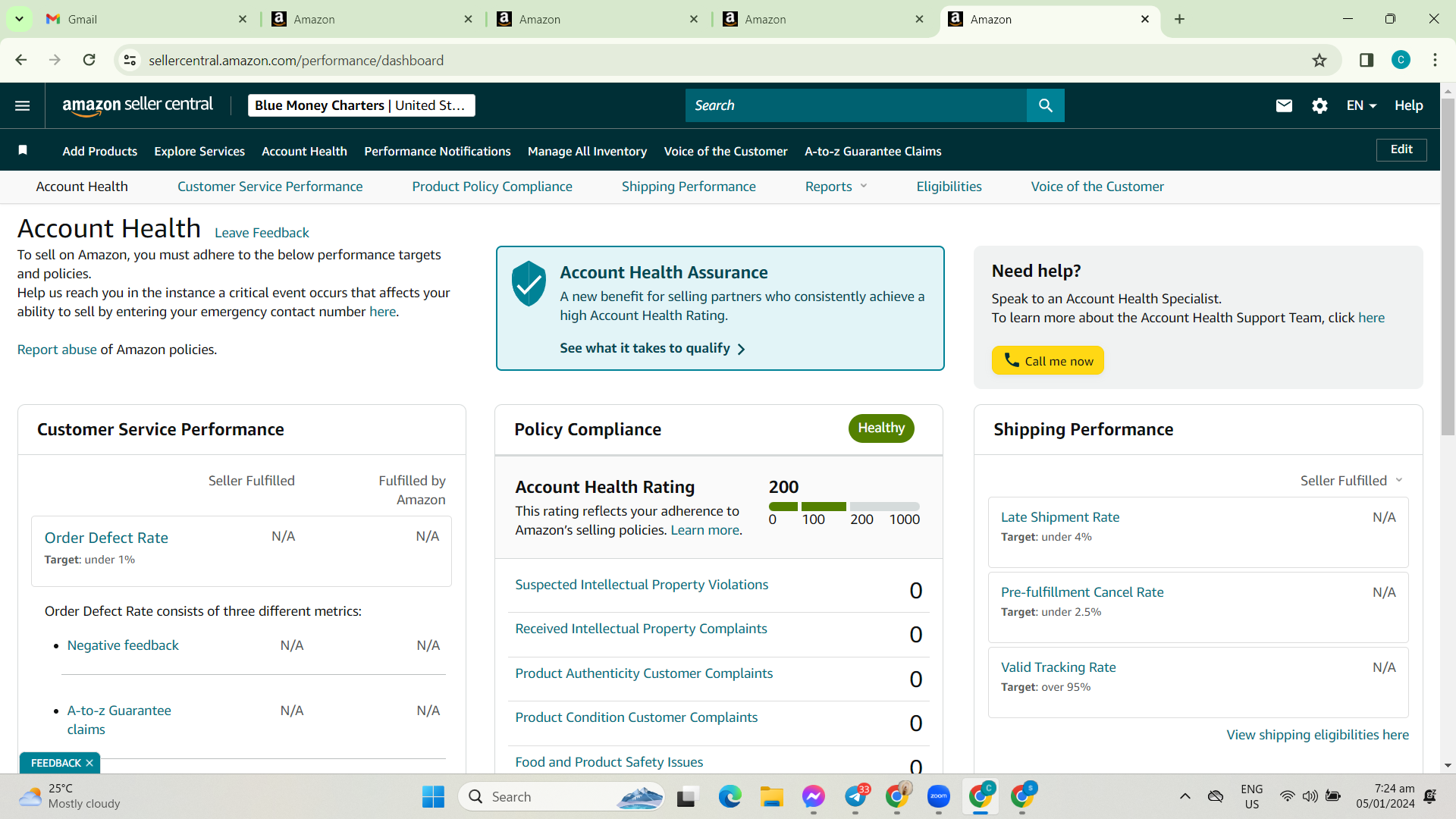Open Suspected Intellectual Property Violations link
This screenshot has width=1456, height=819.
pyautogui.click(x=642, y=585)
